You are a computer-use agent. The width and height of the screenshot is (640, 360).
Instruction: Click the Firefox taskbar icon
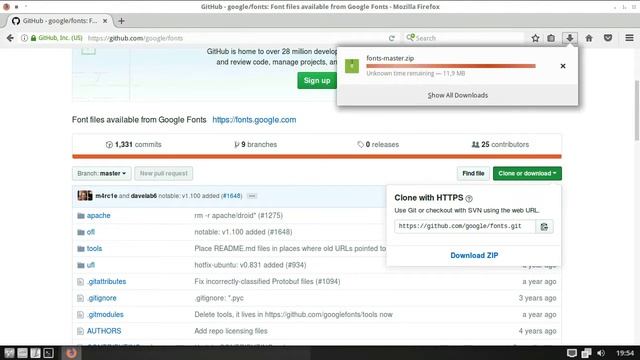(x=71, y=353)
